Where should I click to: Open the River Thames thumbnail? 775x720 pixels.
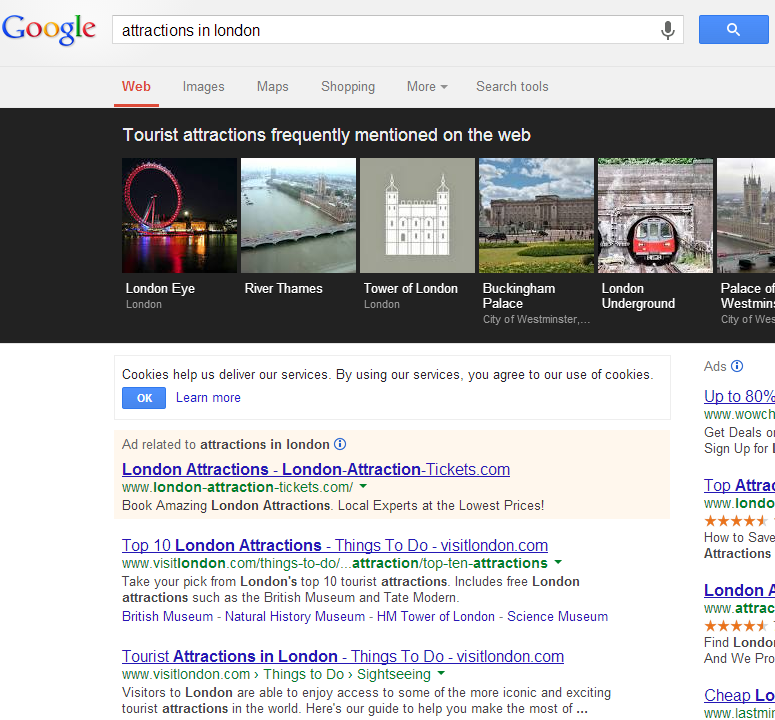coord(299,215)
